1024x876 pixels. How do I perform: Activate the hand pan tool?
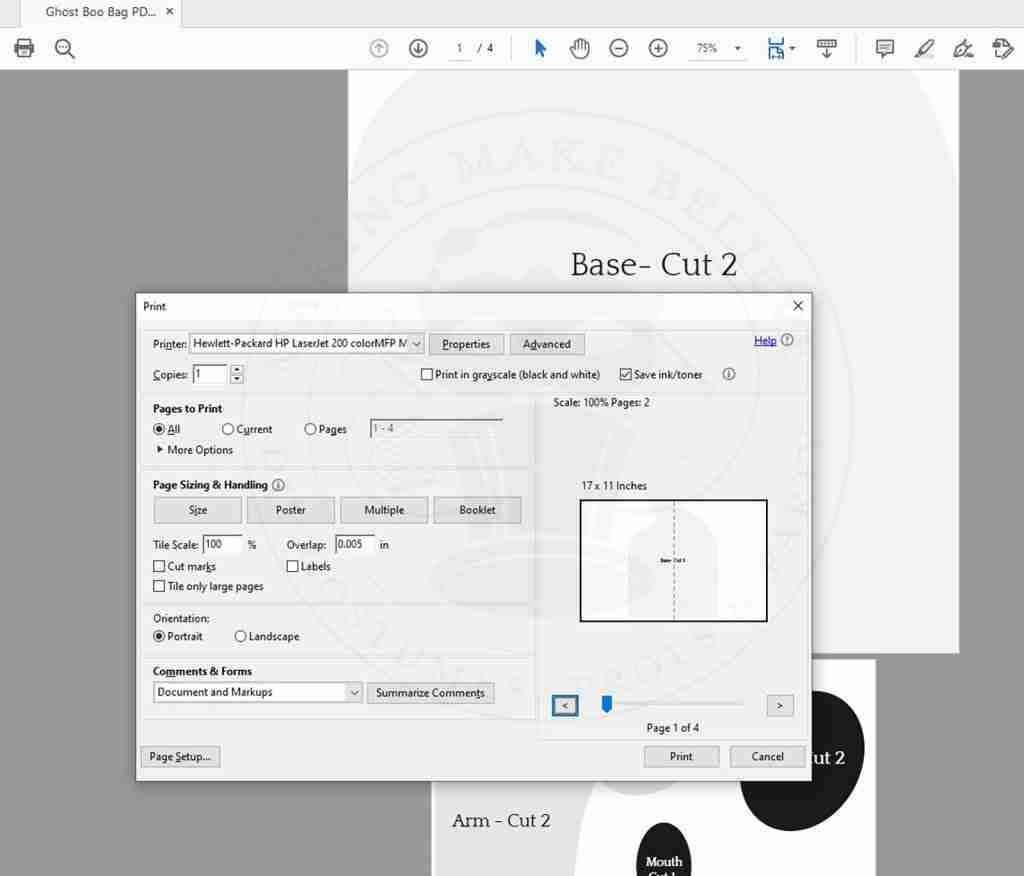pos(580,48)
